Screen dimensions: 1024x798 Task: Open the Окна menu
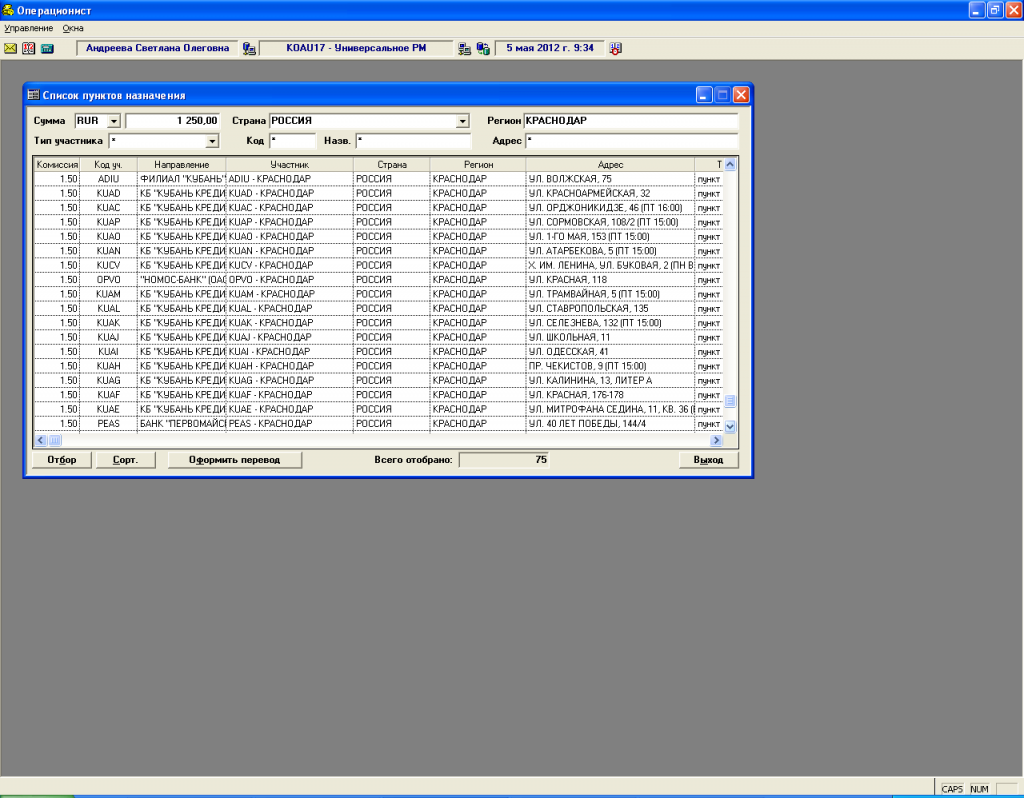click(73, 28)
